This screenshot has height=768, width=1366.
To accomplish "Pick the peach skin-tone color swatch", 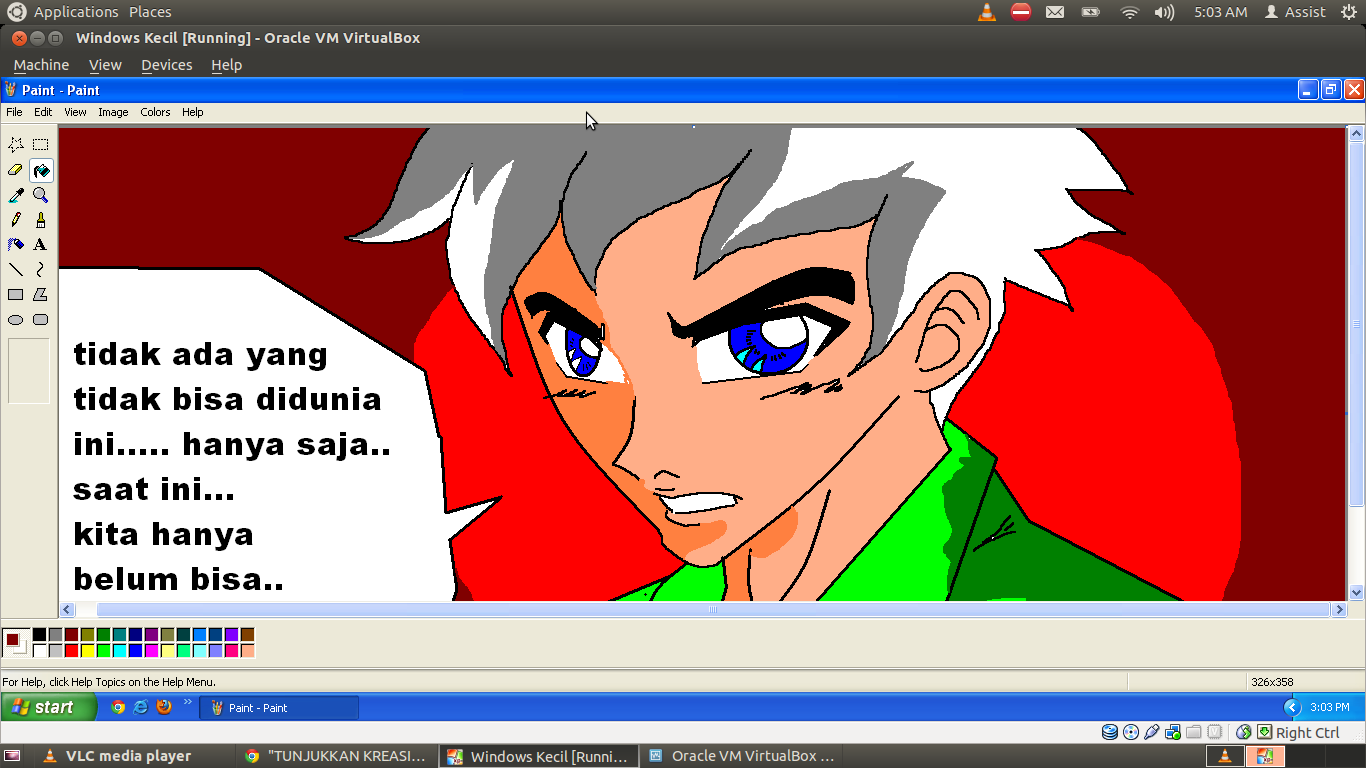I will 247,651.
